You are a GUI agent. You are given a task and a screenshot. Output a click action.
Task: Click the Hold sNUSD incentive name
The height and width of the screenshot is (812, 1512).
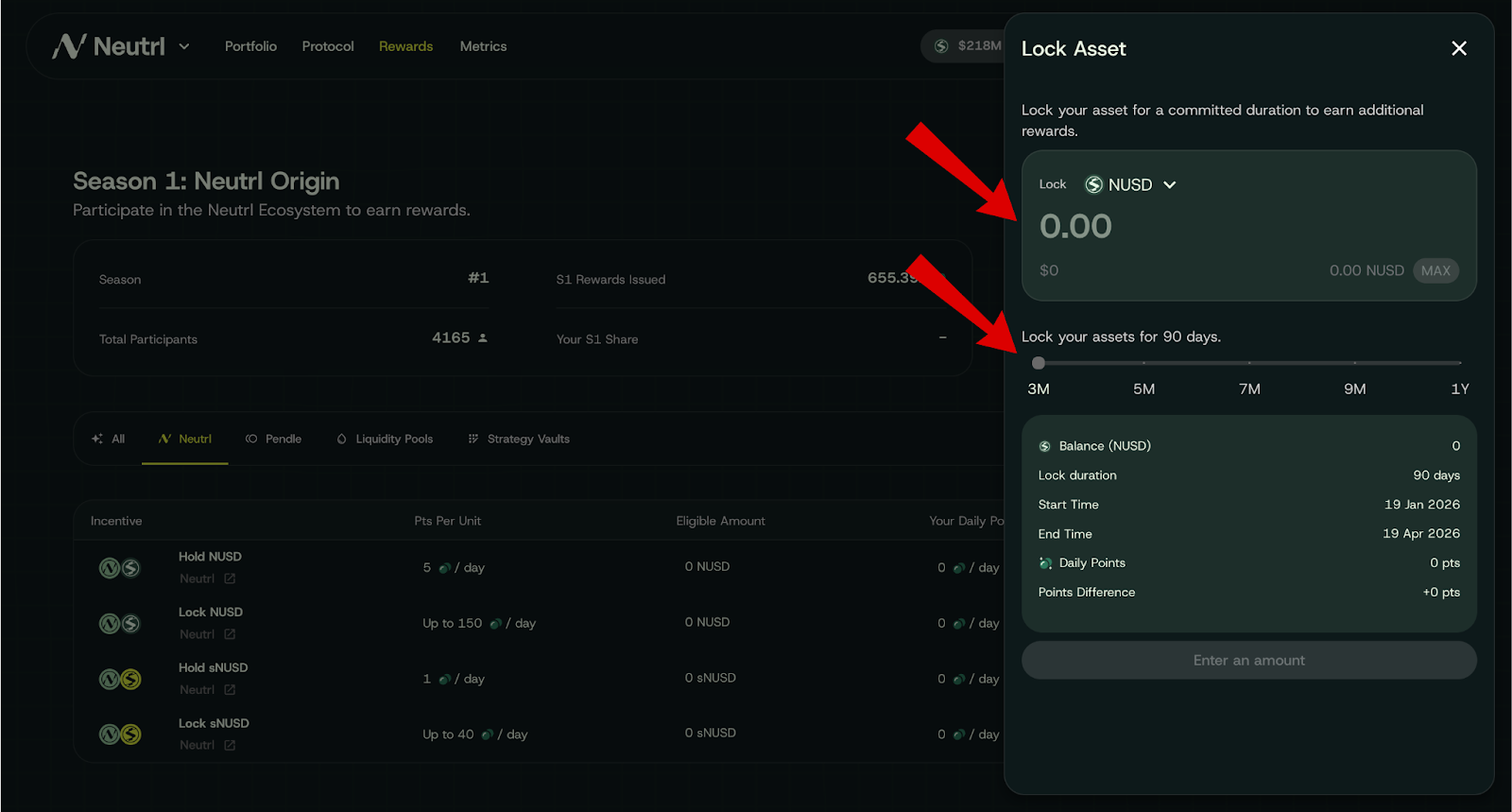pos(214,667)
